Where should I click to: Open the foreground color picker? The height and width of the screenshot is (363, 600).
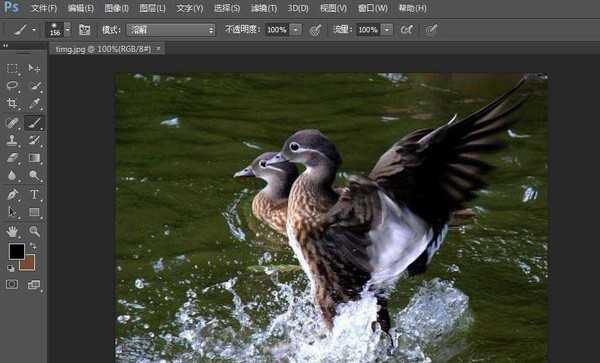16,251
